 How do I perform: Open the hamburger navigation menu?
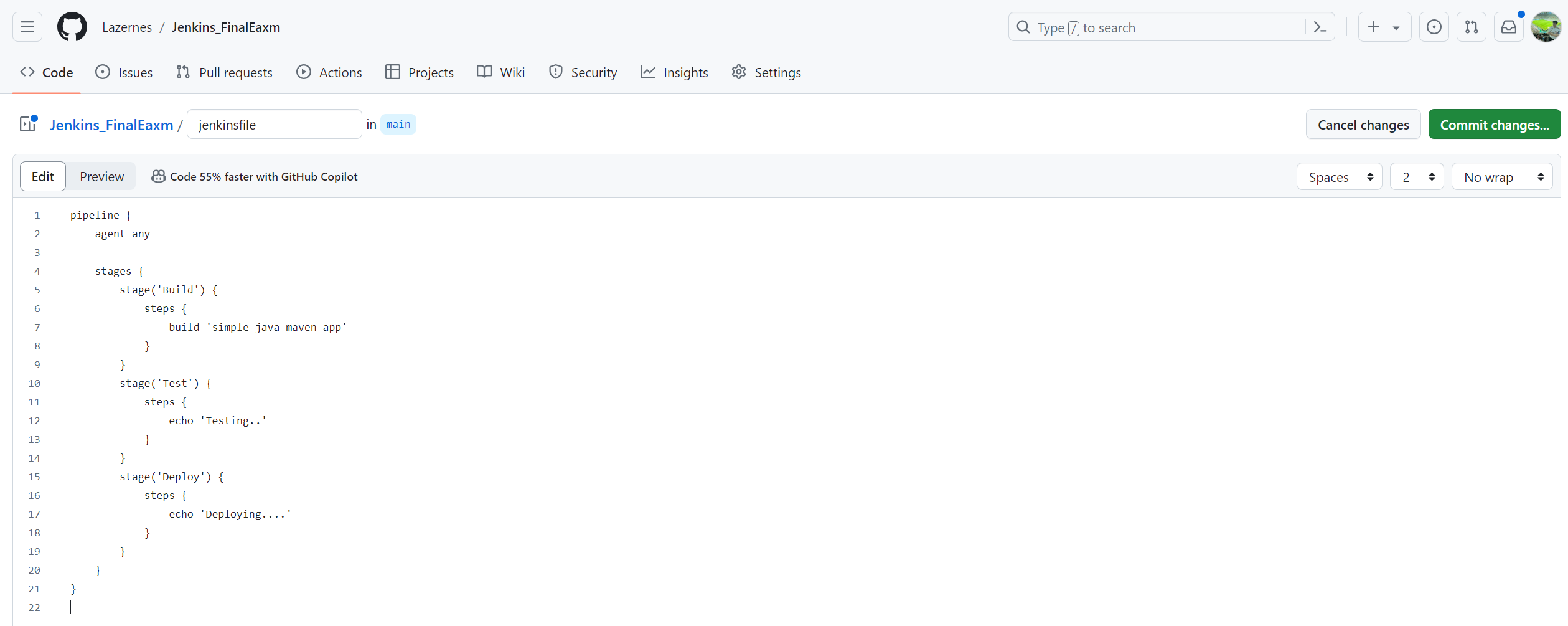pyautogui.click(x=27, y=27)
